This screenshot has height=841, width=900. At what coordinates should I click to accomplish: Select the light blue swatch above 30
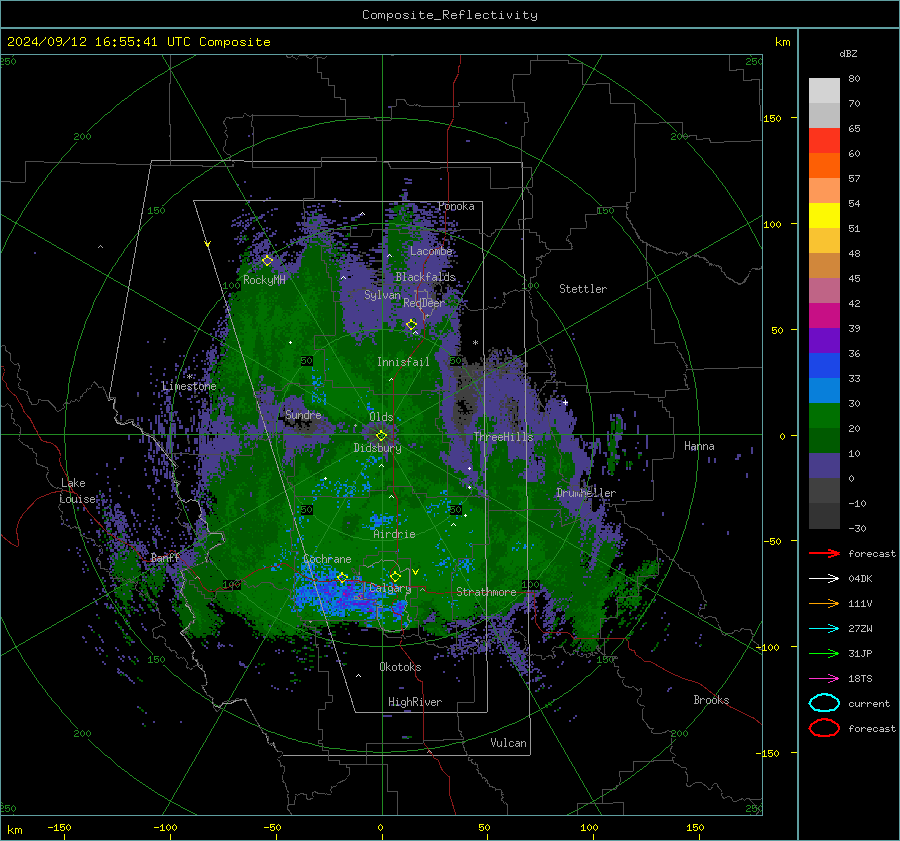[824, 390]
